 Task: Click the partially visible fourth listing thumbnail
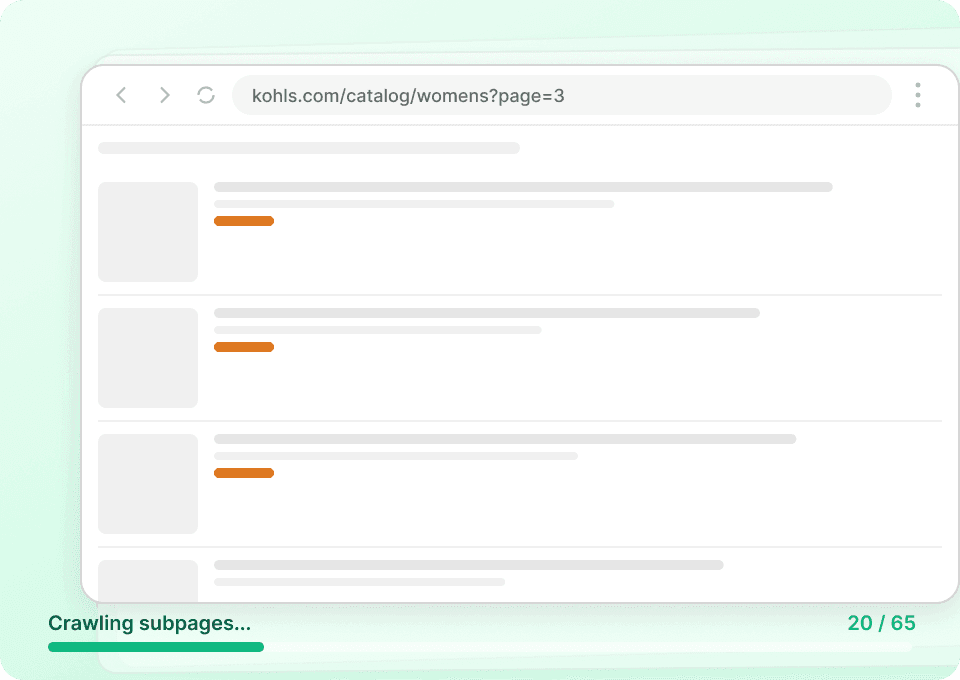[x=148, y=580]
